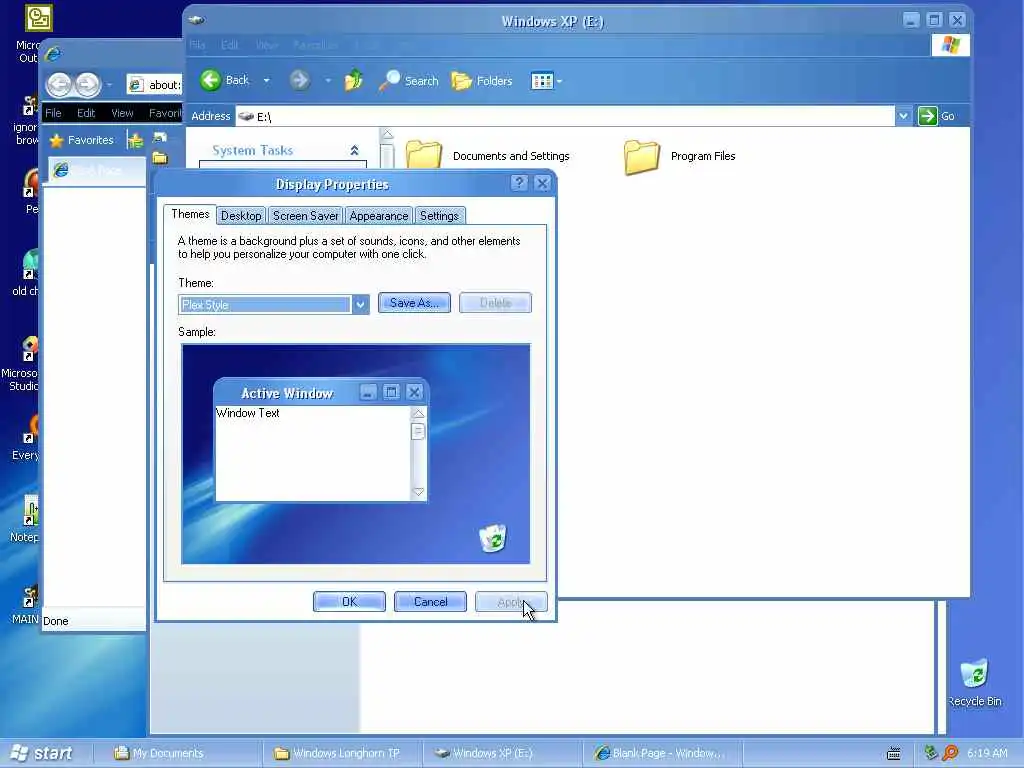Click the Save As... button
The image size is (1024, 768).
pos(414,303)
